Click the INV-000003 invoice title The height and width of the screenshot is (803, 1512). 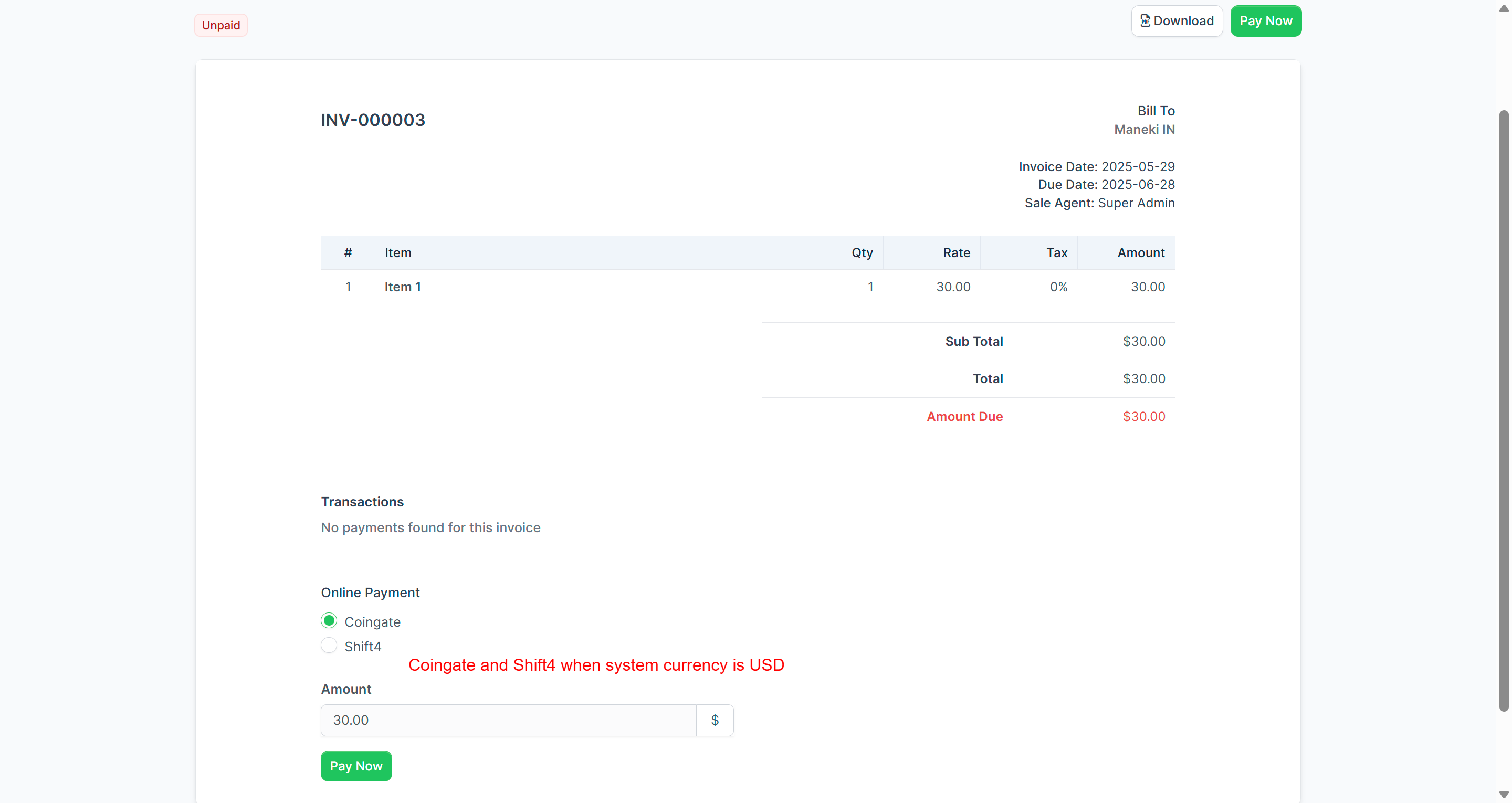(373, 120)
